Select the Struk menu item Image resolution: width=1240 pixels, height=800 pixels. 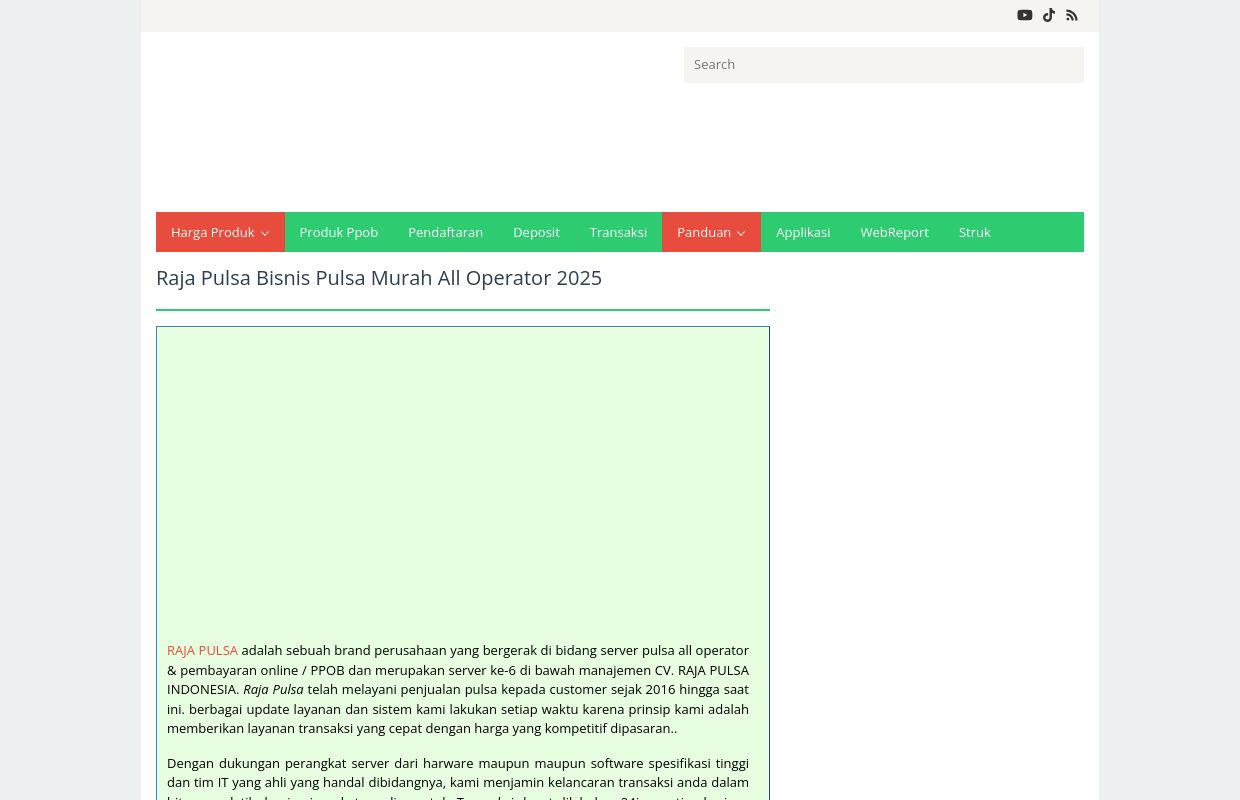coord(974,232)
